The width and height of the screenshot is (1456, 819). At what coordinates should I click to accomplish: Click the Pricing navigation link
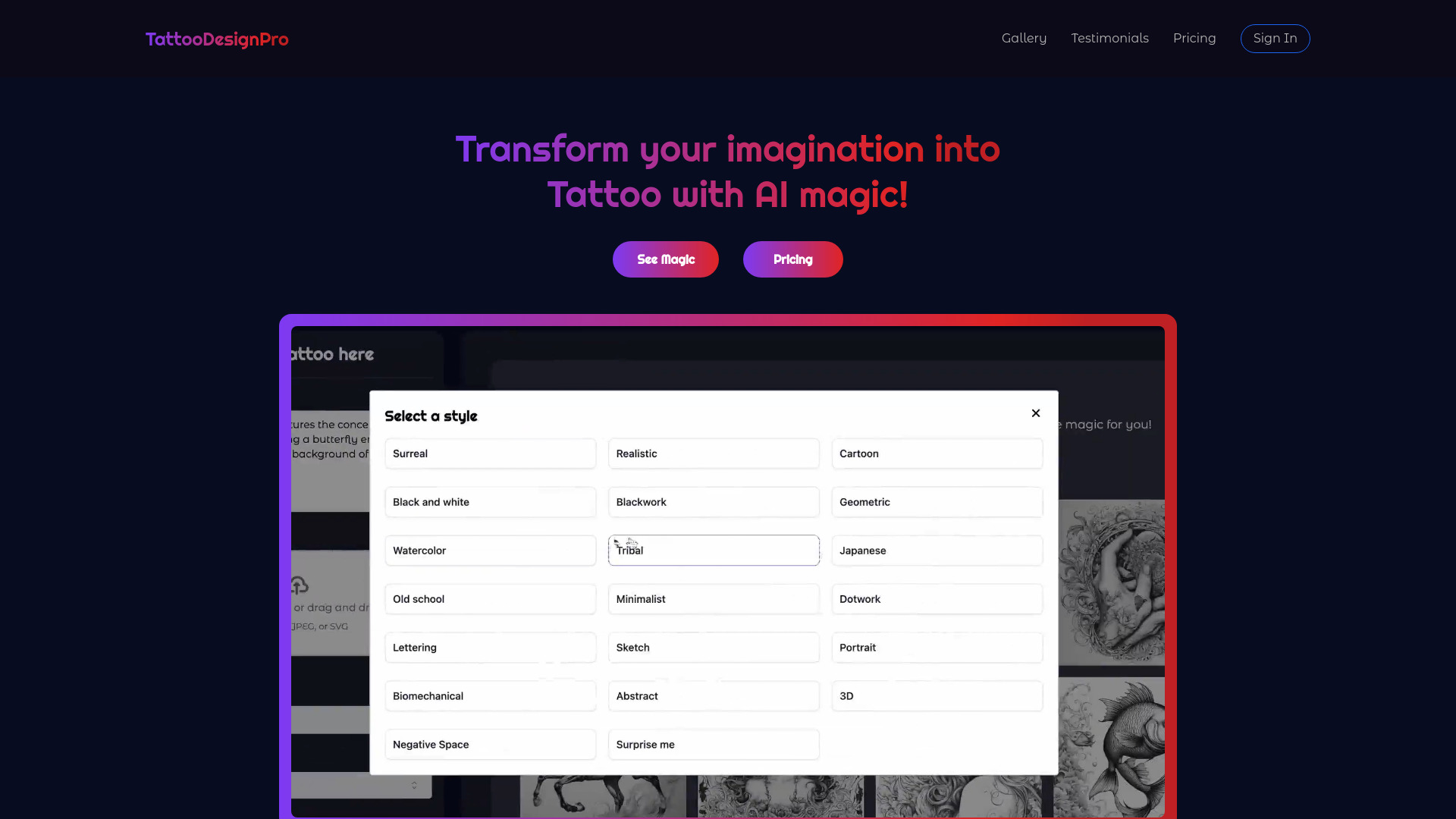1194,38
